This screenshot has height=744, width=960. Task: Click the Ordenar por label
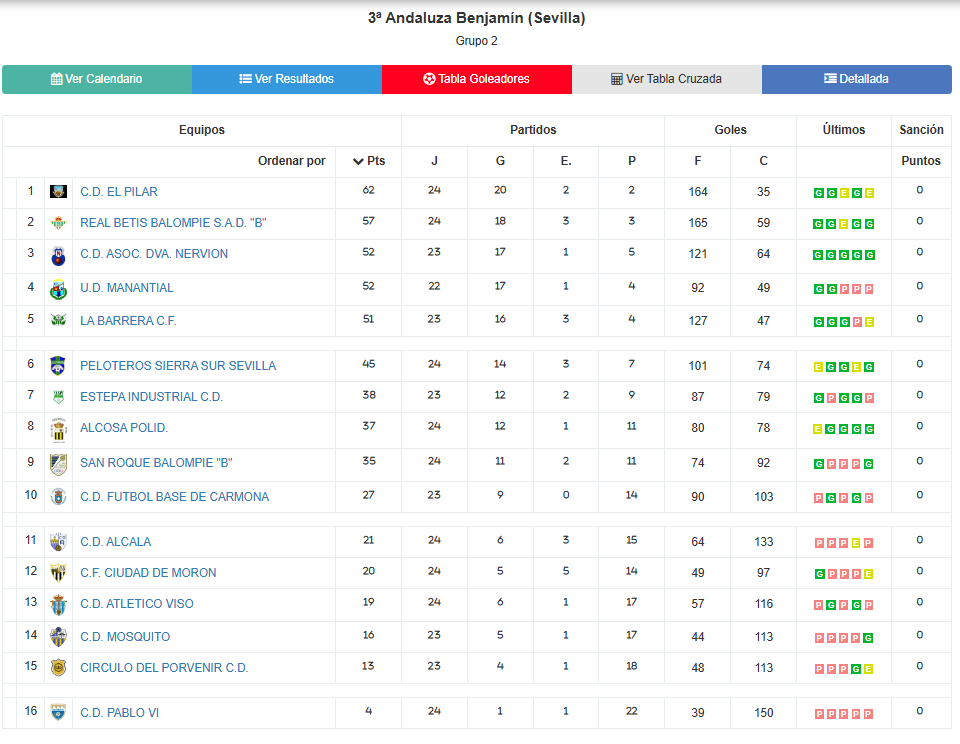click(291, 161)
